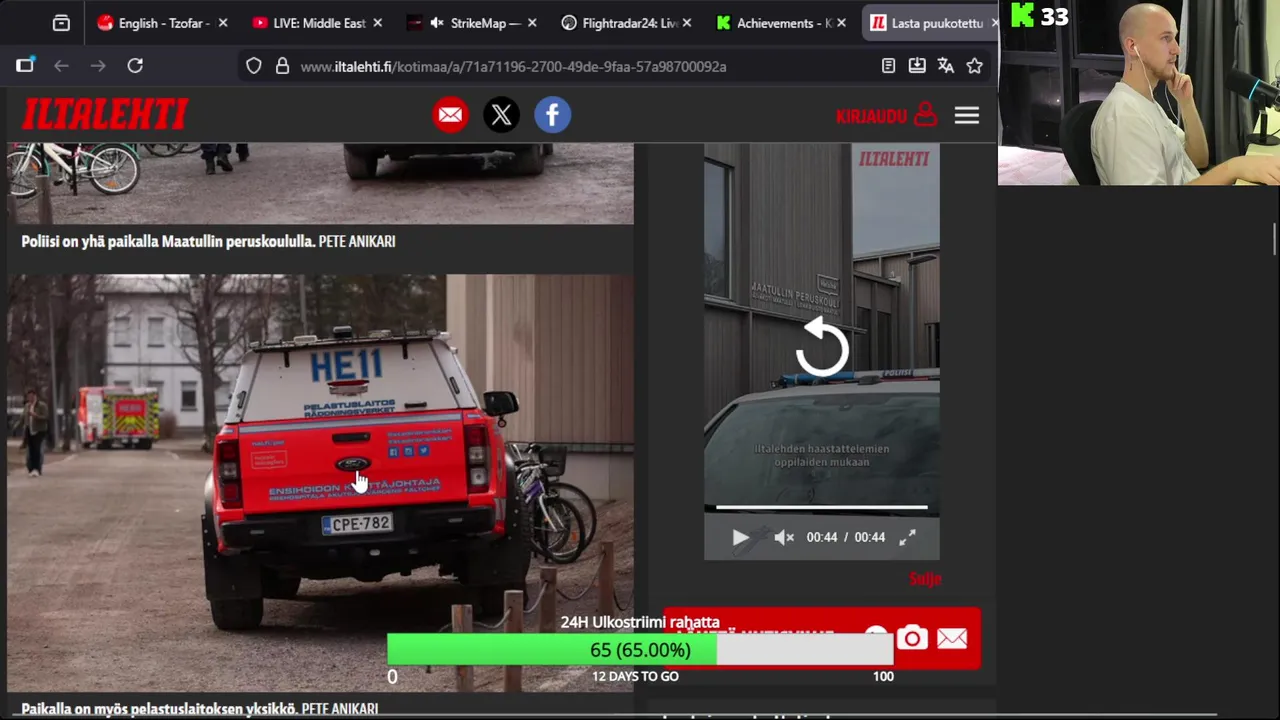Open the Firefox View tab list icon
This screenshot has height=720, width=1280.
(61, 23)
